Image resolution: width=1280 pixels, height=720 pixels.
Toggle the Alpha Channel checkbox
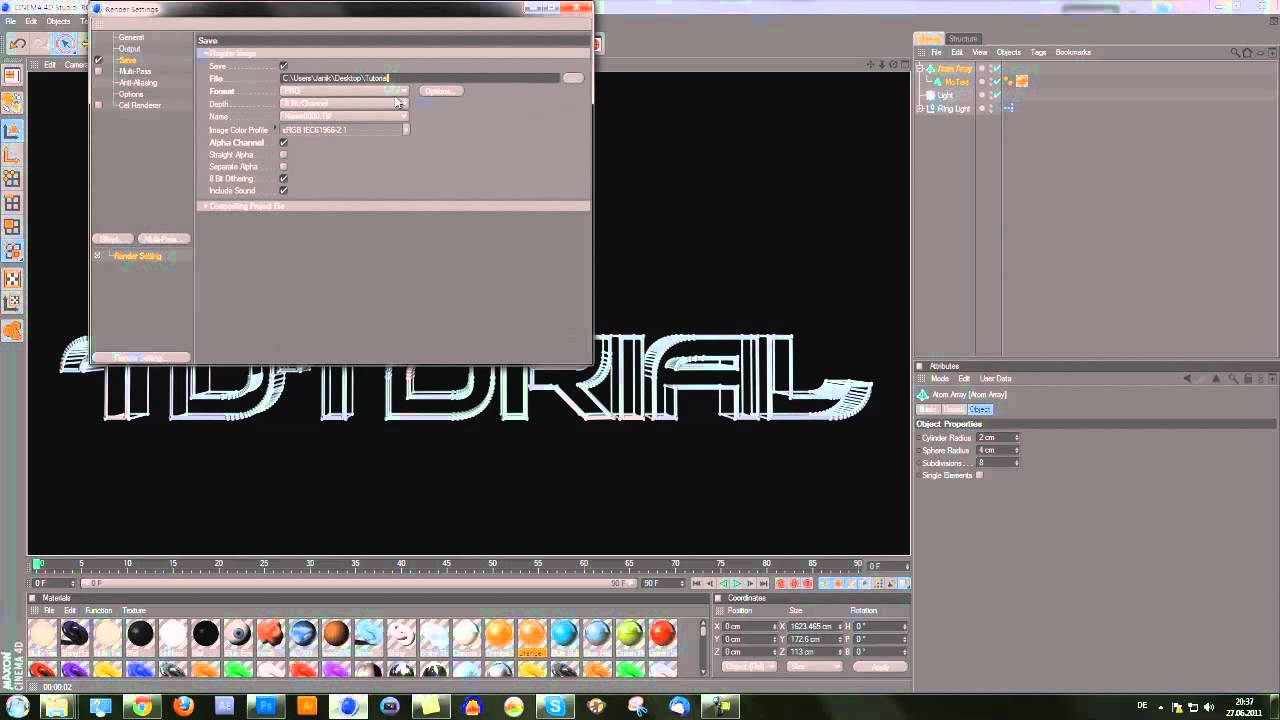(x=283, y=142)
